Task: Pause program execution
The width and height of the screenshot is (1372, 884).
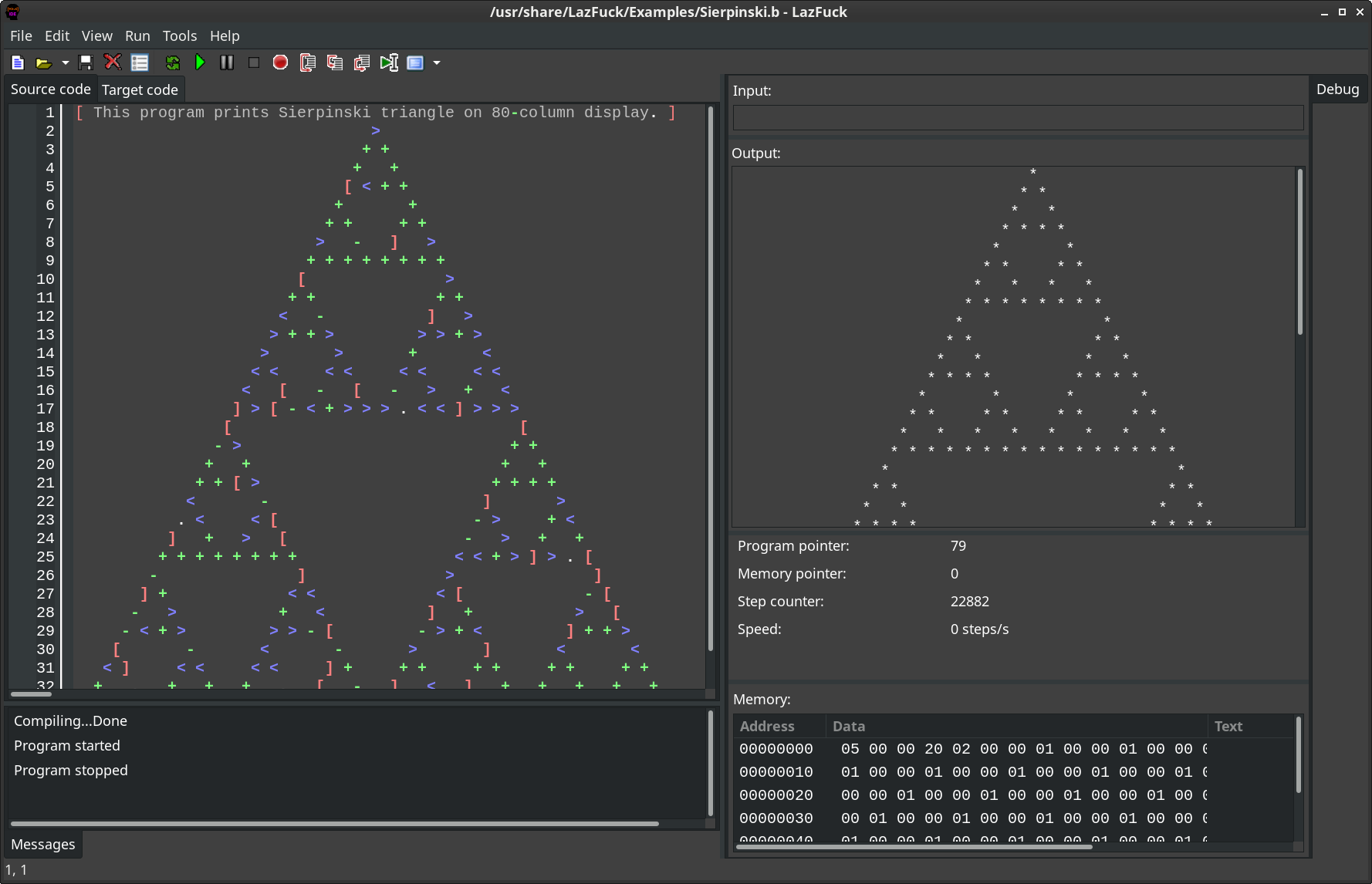Action: [x=227, y=62]
